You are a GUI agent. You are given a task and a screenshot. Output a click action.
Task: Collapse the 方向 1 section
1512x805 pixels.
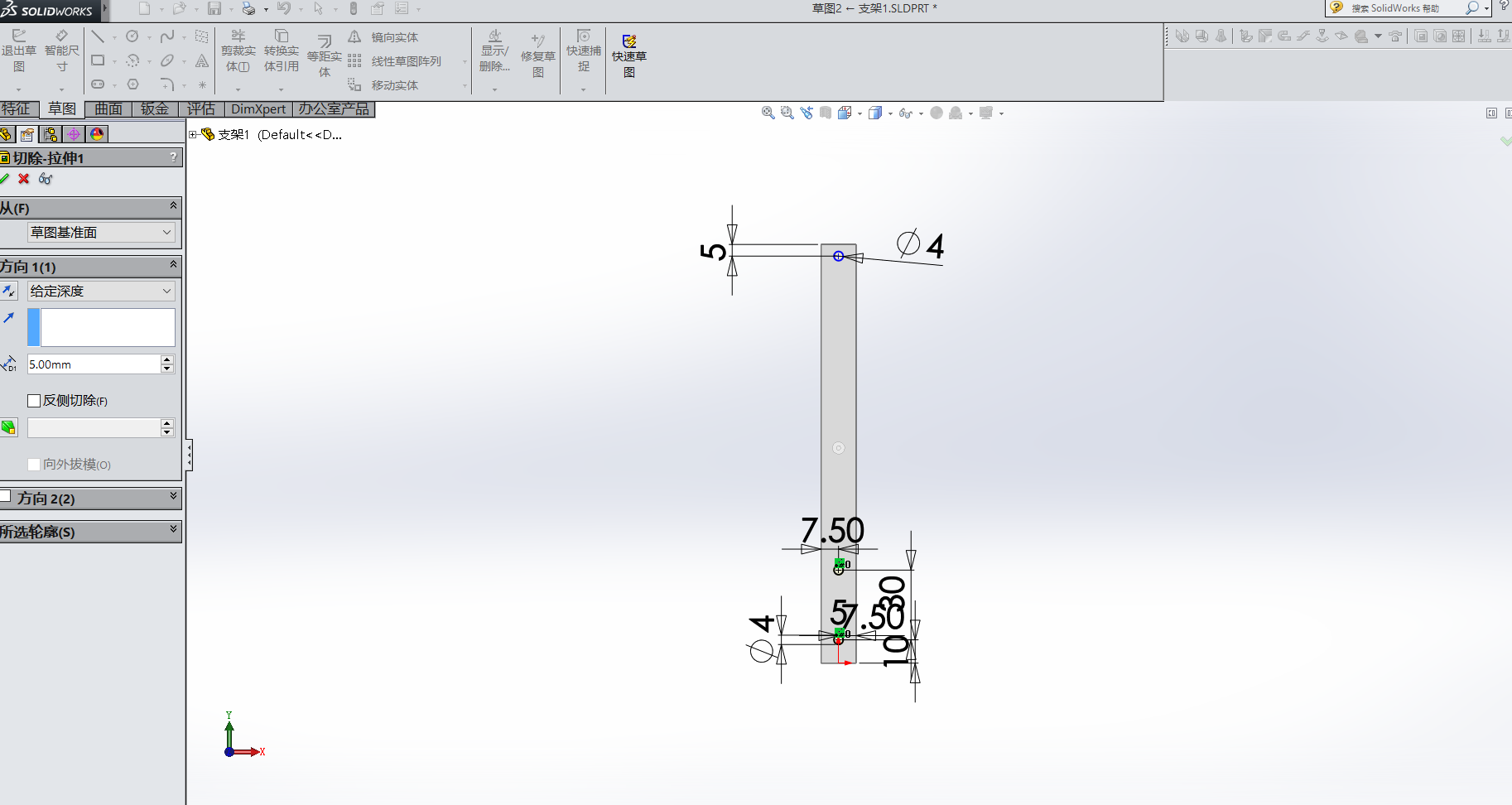coord(173,264)
